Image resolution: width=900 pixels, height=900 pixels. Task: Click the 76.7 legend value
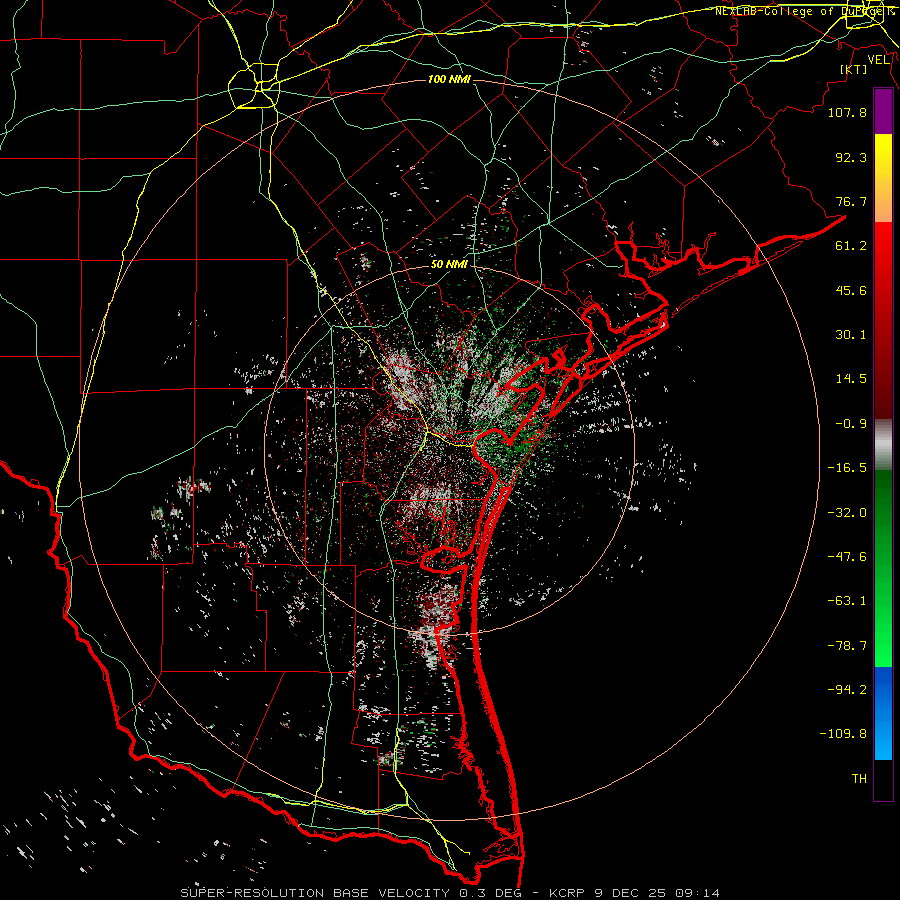pos(851,201)
